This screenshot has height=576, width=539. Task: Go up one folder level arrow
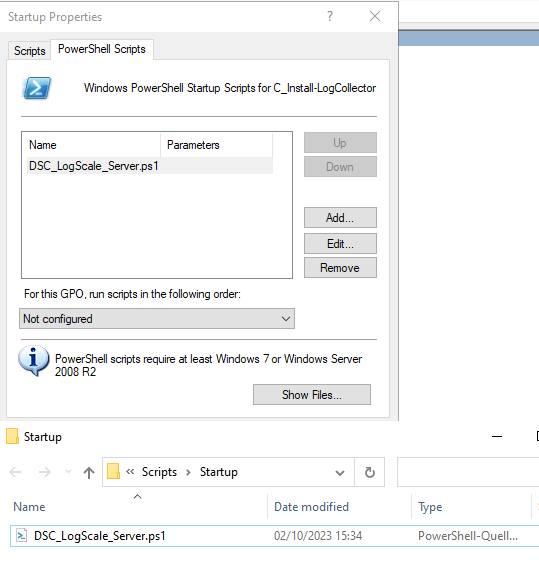89,472
